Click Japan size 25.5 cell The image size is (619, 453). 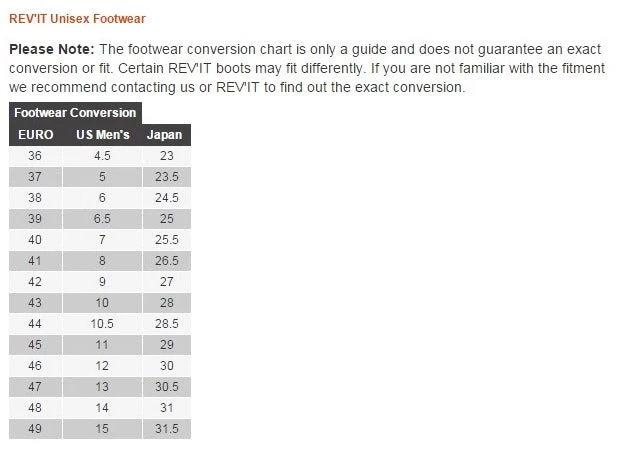pos(166,240)
